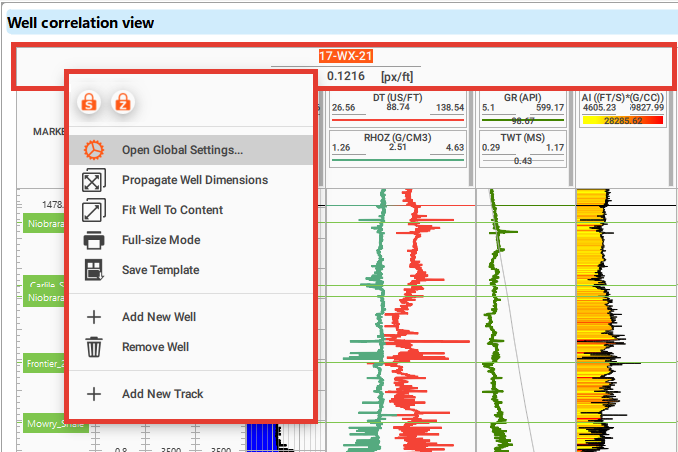The width and height of the screenshot is (678, 452).
Task: Click the DT maximum value 138.54
Action: tap(450, 107)
